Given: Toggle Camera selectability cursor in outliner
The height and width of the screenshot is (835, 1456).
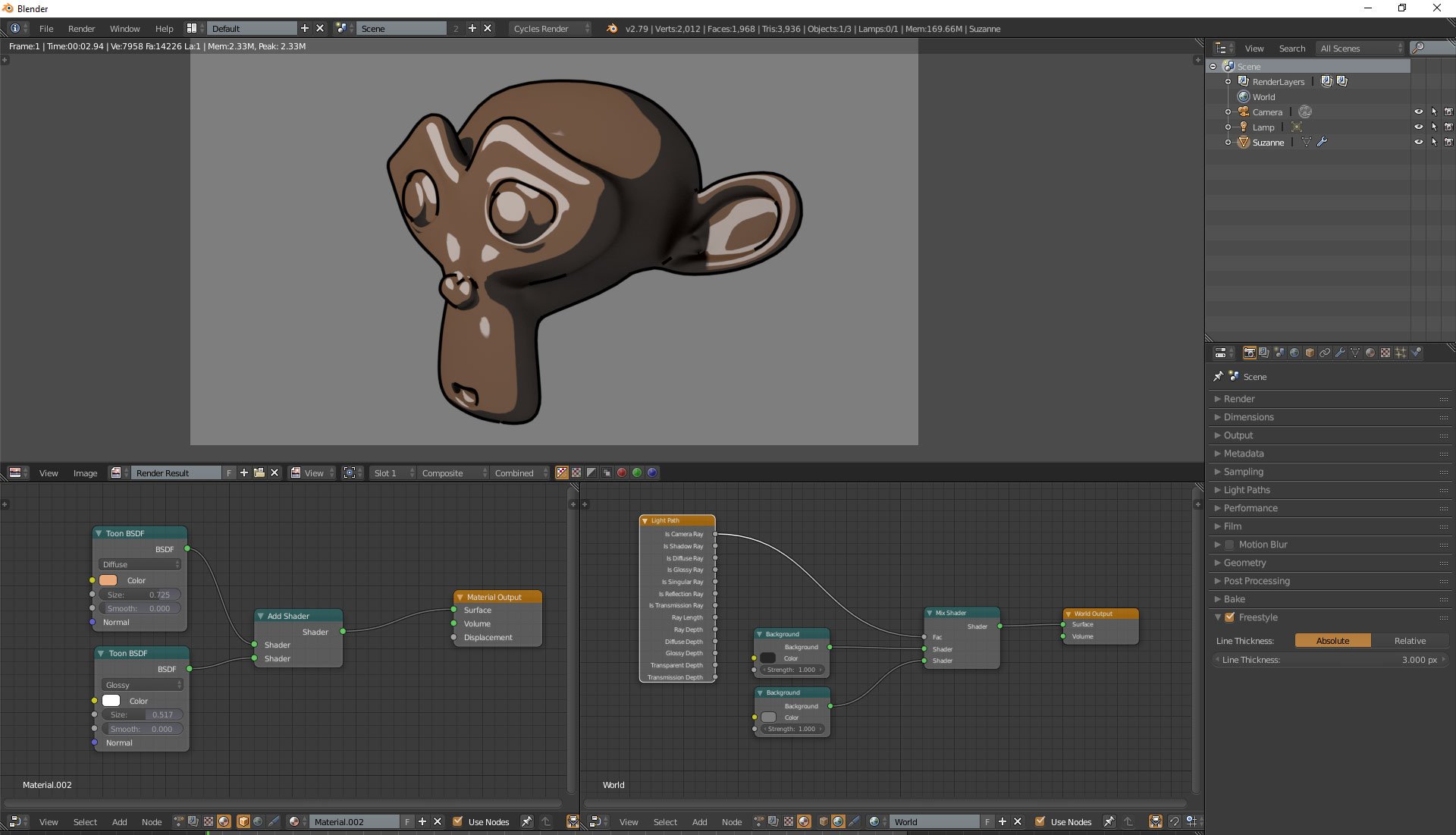Looking at the screenshot, I should pyautogui.click(x=1434, y=111).
